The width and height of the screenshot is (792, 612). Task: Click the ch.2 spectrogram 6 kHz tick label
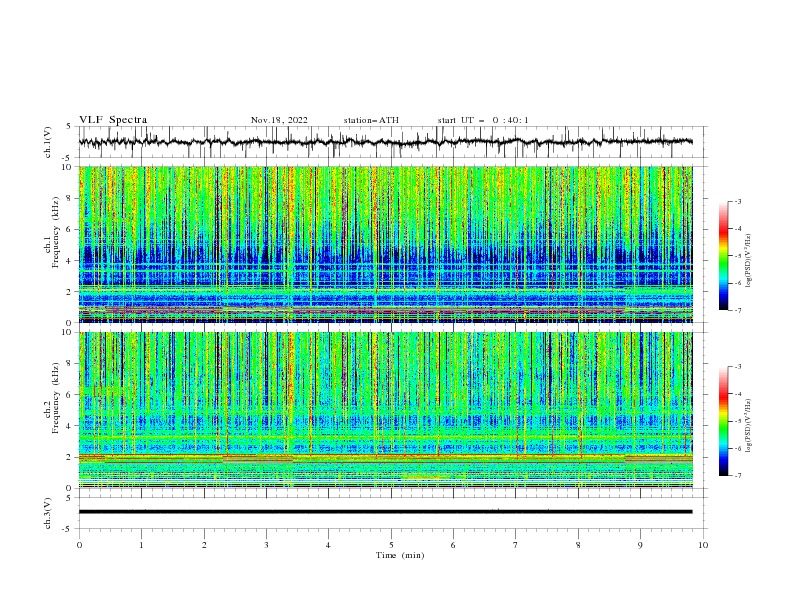pyautogui.click(x=70, y=395)
